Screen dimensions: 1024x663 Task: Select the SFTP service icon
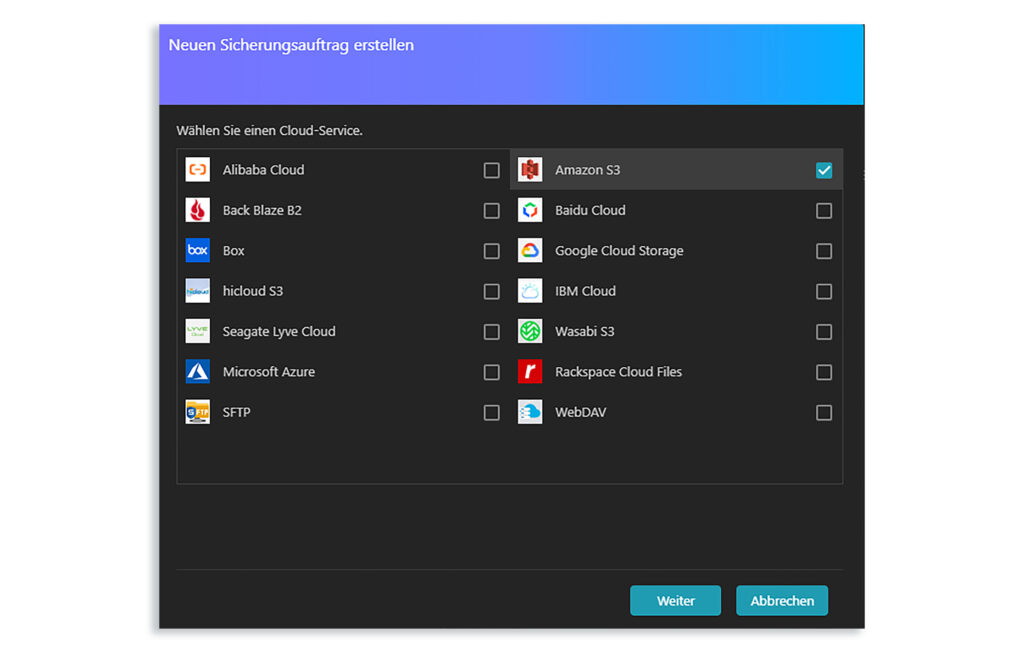coord(198,412)
